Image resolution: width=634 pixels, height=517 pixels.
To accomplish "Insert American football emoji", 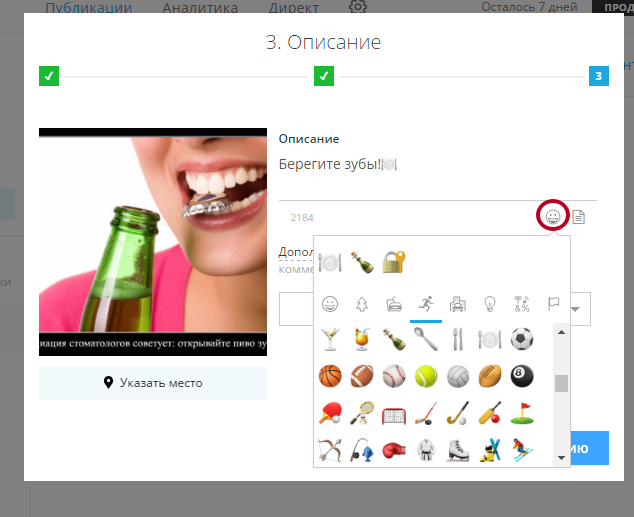I will [x=362, y=376].
